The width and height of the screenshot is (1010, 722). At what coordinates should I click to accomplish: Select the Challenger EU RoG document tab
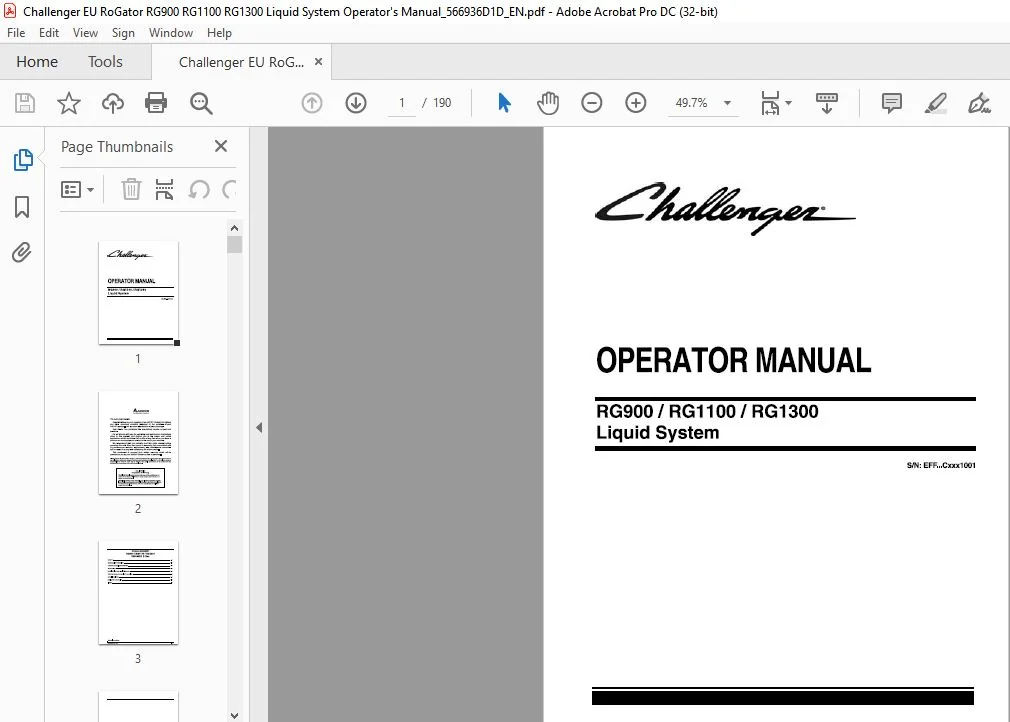pyautogui.click(x=241, y=62)
